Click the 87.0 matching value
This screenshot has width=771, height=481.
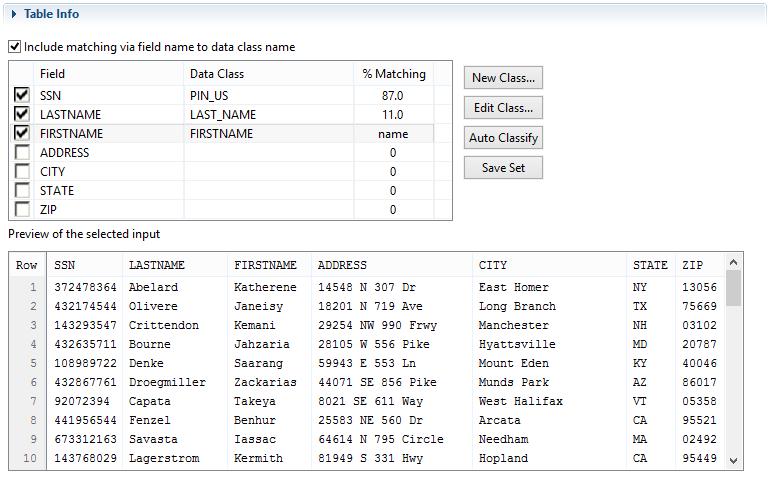pos(392,95)
